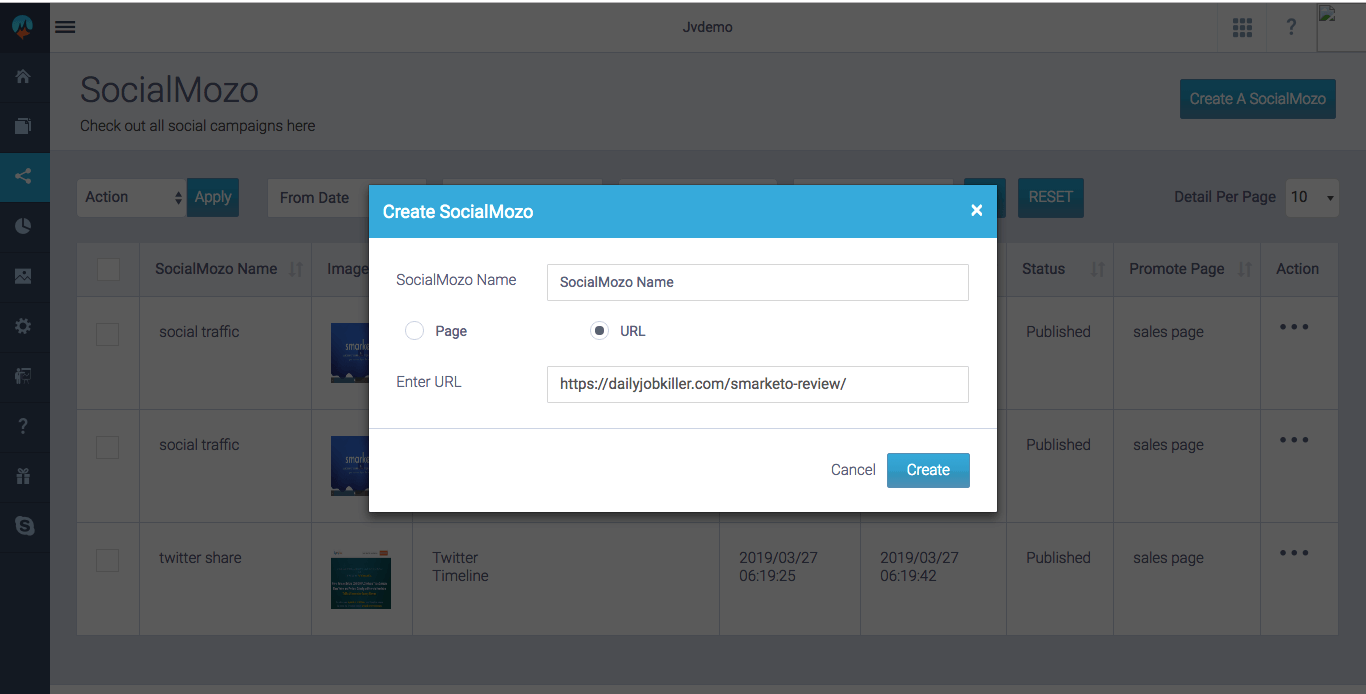Click the "twitter share" name cell
Viewport: 1366px width, 694px height.
200,558
